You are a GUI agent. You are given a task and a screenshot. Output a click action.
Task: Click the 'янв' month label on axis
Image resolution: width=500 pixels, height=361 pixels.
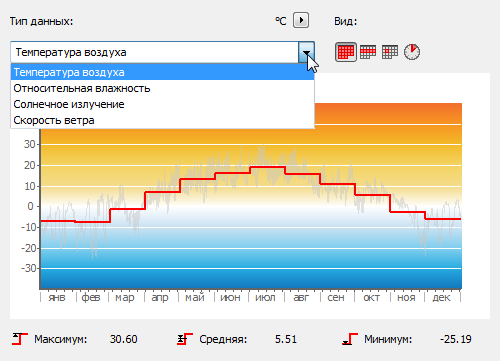pos(57,297)
